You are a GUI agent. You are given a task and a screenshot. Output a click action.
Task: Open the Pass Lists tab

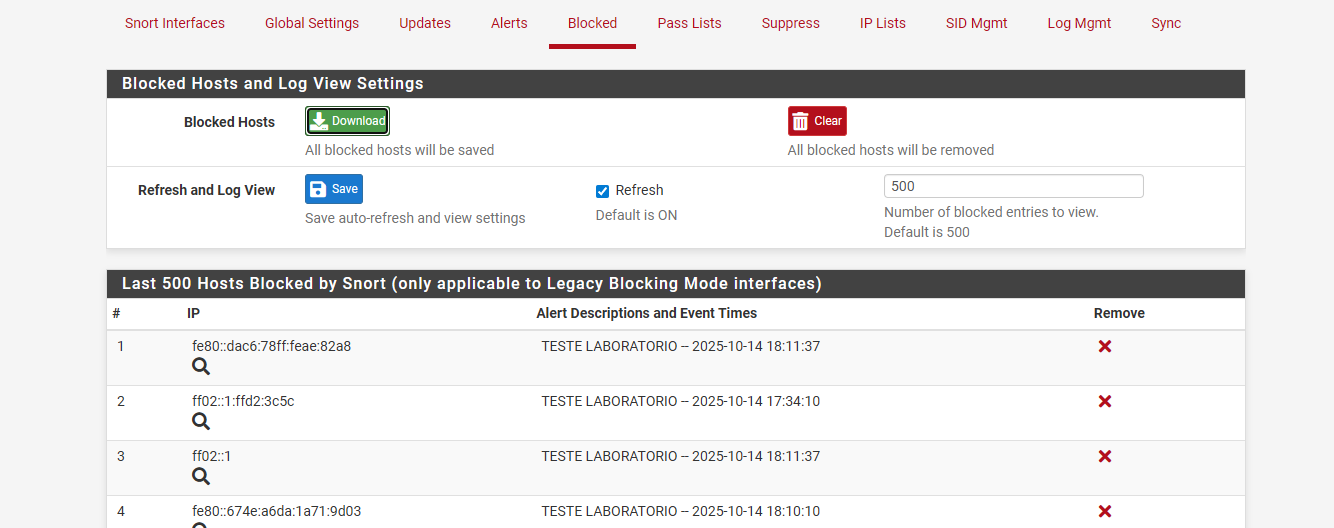pyautogui.click(x=689, y=23)
